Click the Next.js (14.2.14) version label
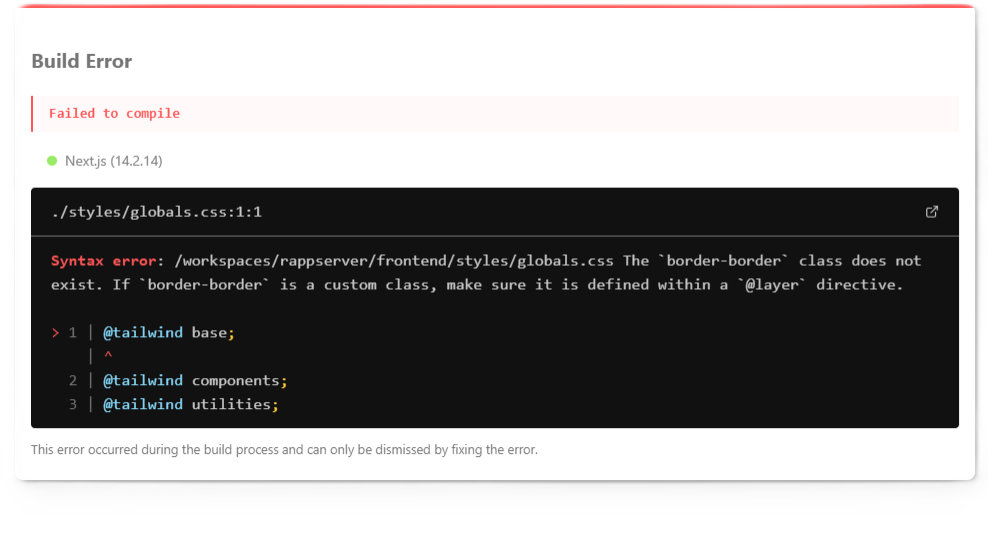The height and width of the screenshot is (535, 988). coord(113,161)
